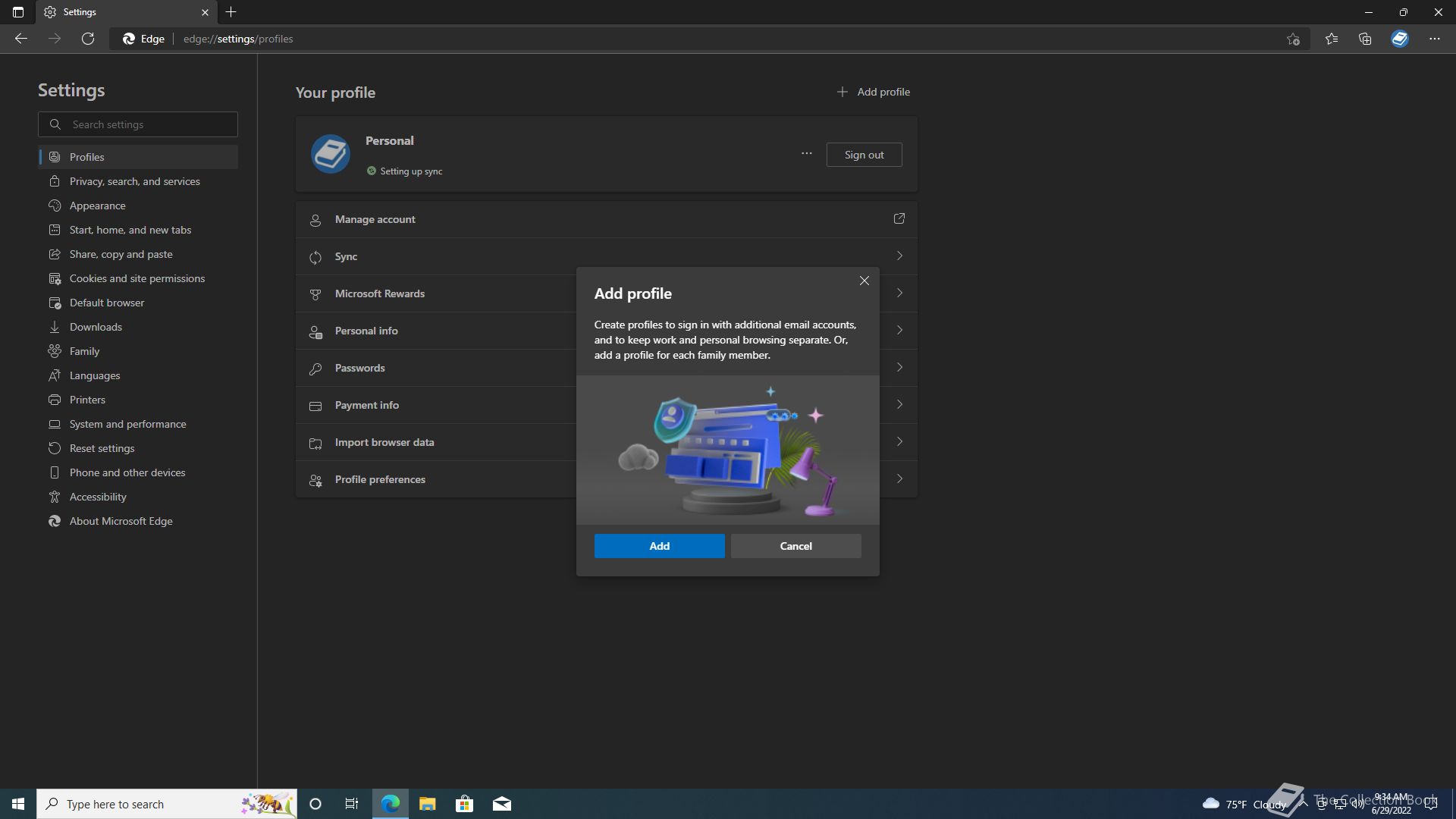Click the Add button in dialog
Screen dimensions: 1456x819
(x=659, y=546)
